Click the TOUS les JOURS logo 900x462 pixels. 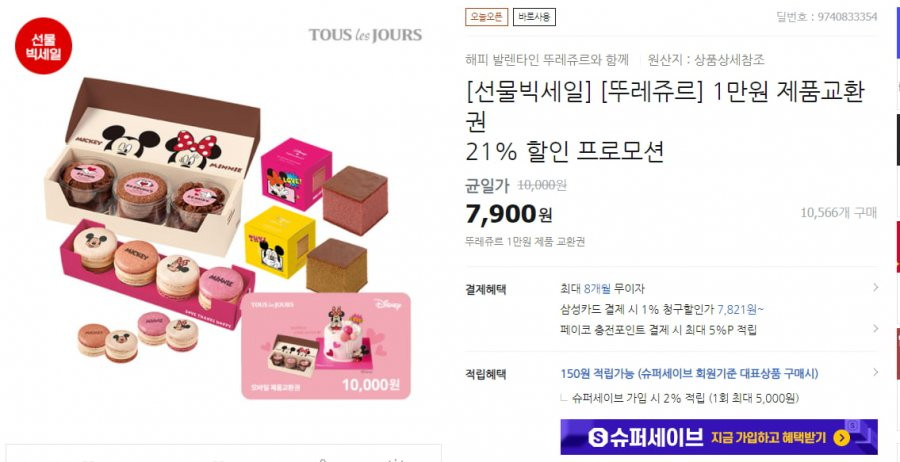365,35
